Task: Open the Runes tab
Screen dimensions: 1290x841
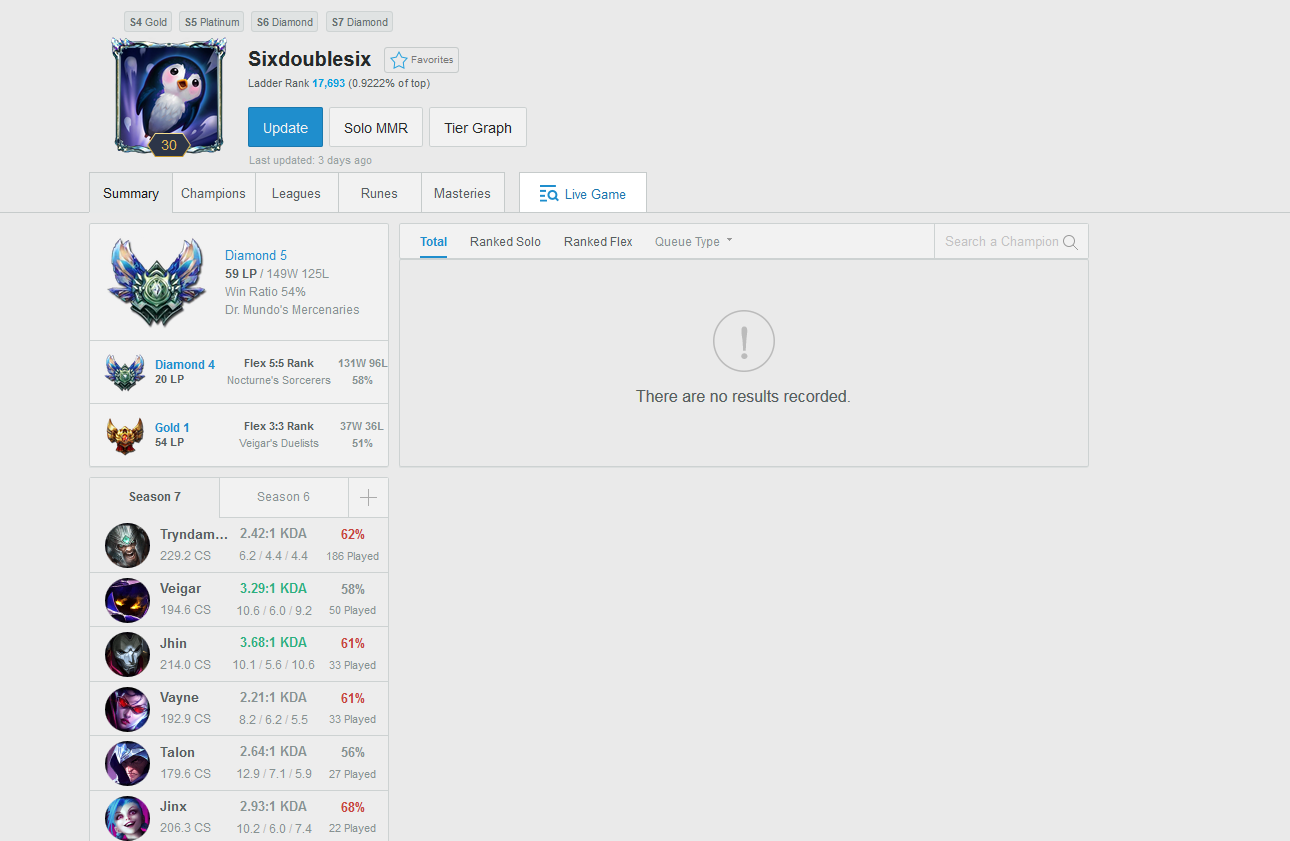Action: 379,193
